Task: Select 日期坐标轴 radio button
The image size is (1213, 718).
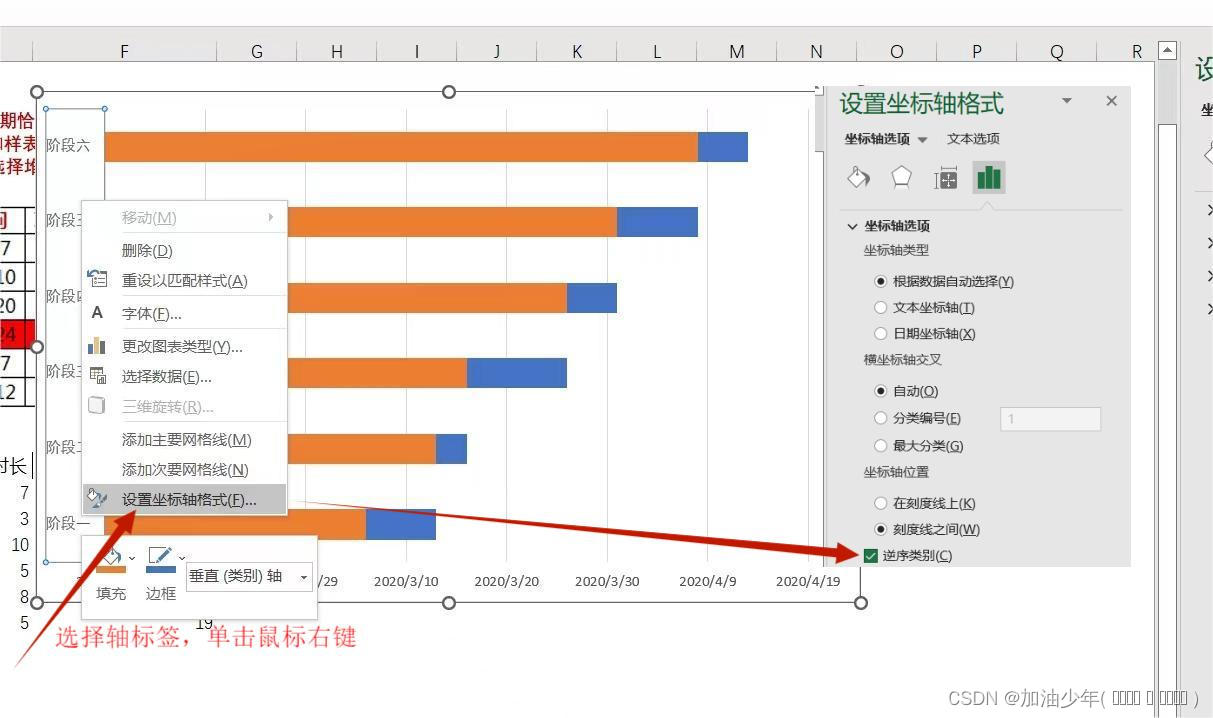Action: [880, 334]
